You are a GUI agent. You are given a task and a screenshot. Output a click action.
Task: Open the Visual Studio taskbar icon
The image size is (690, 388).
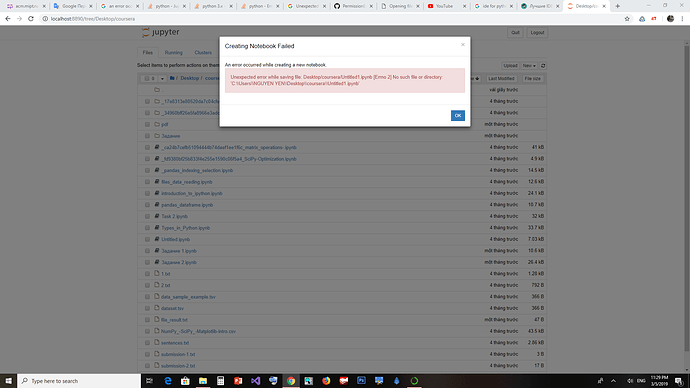pos(256,381)
